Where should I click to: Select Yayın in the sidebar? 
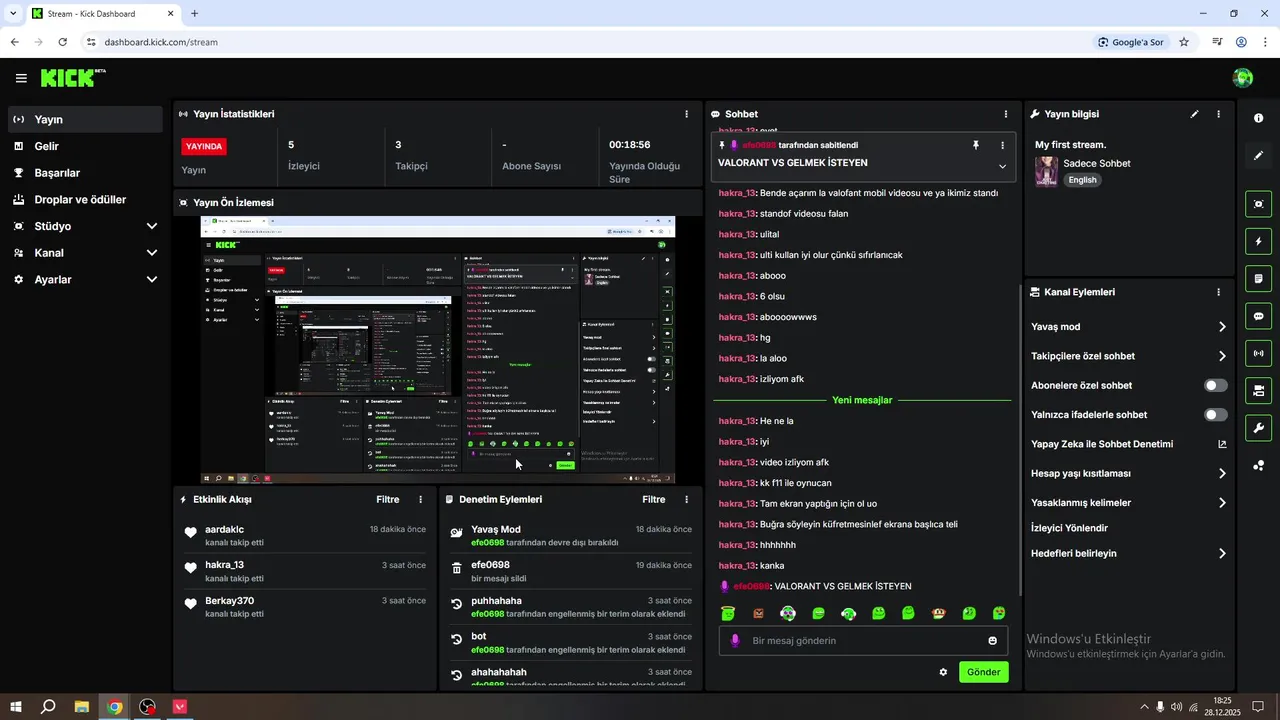85,119
